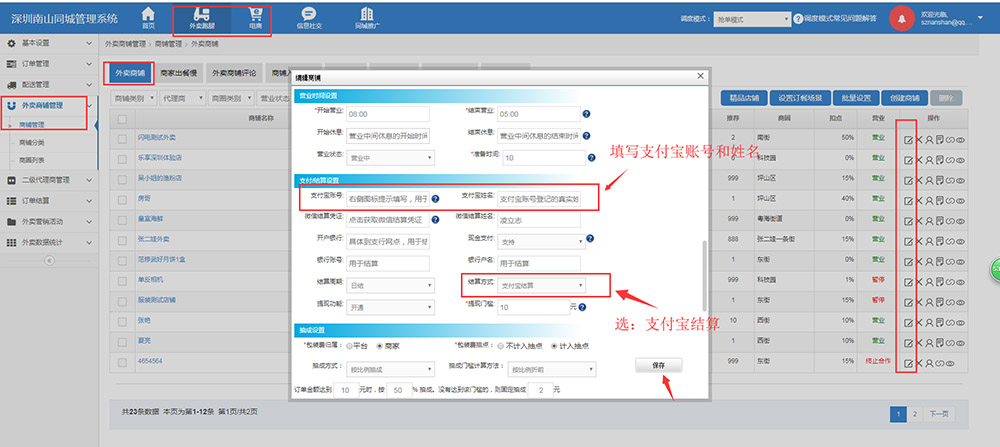1000x447 pixels.
Task: Switch to the 外卖商铺评论 tab
Action: tap(236, 73)
